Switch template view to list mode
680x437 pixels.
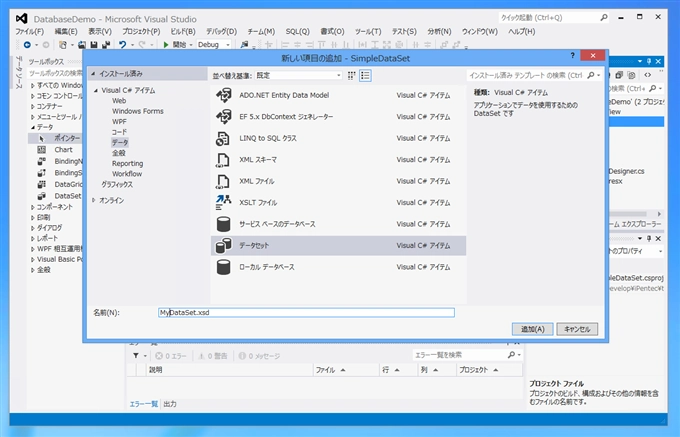pos(365,75)
